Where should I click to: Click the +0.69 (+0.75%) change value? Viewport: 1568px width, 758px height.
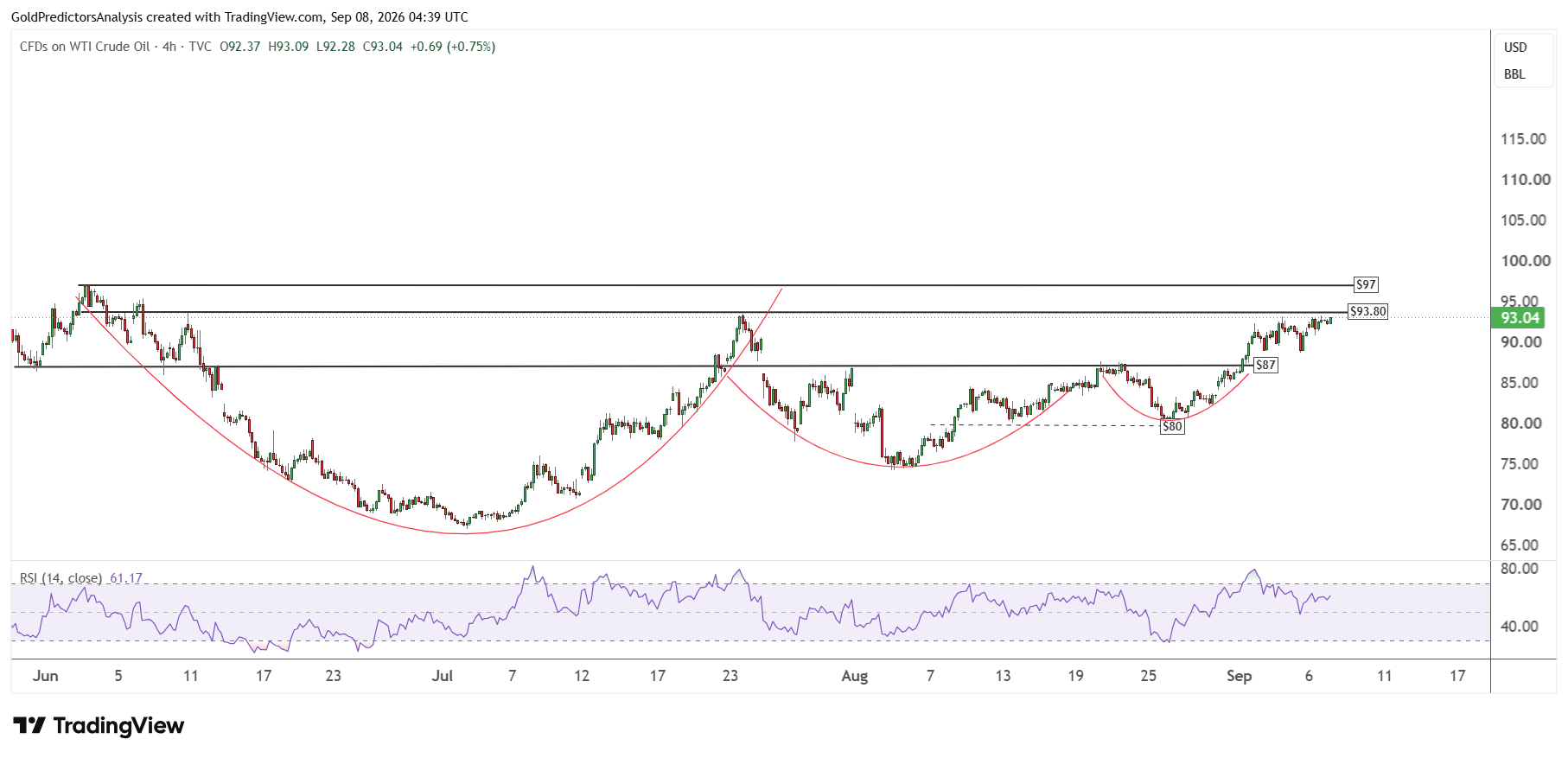(x=452, y=47)
